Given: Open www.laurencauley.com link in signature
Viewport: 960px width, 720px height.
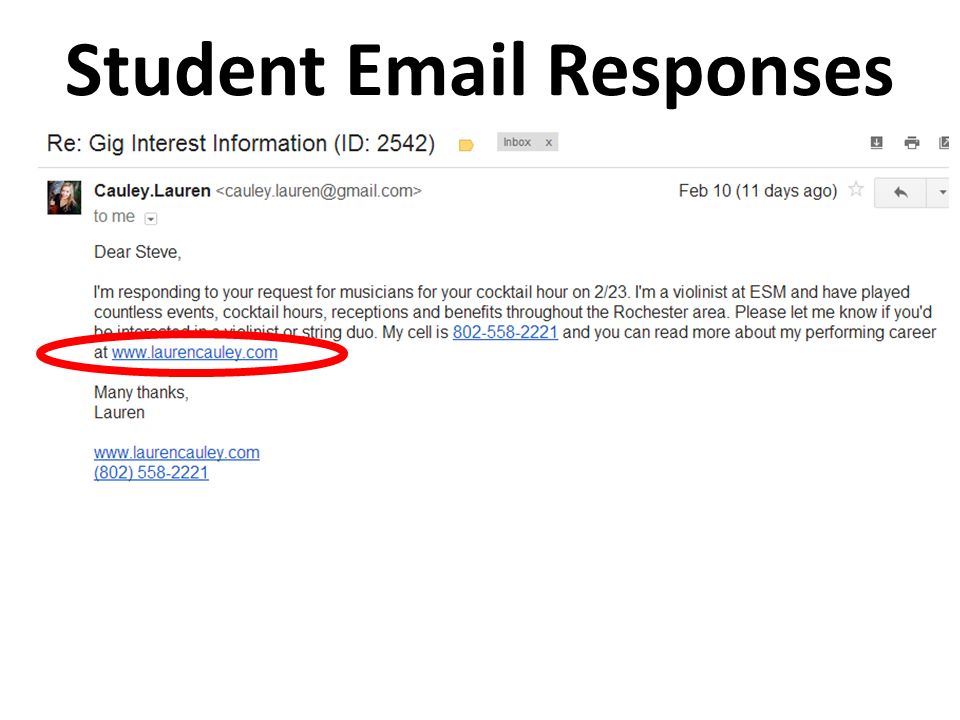Looking at the screenshot, I should 177,452.
